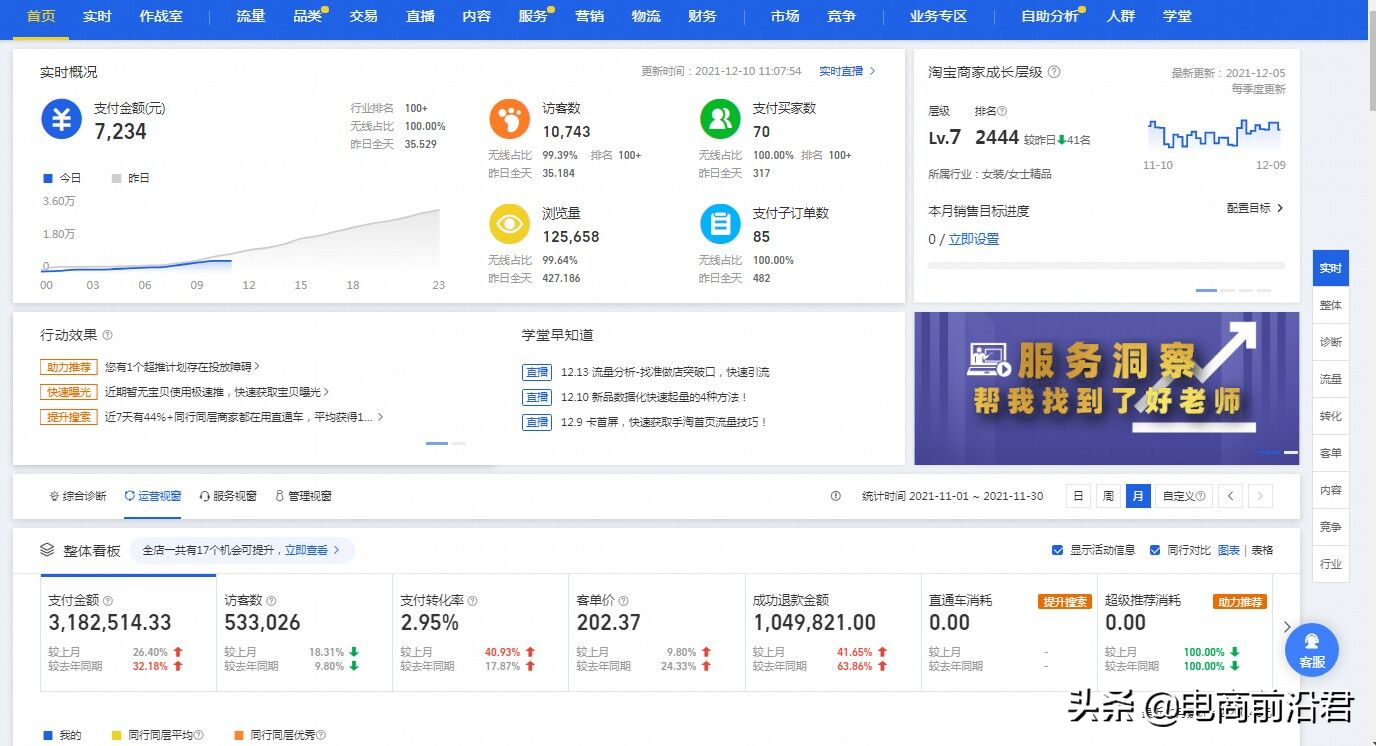
Task: Click the 提升搜索 badge on 直通车消耗
Action: [1064, 602]
